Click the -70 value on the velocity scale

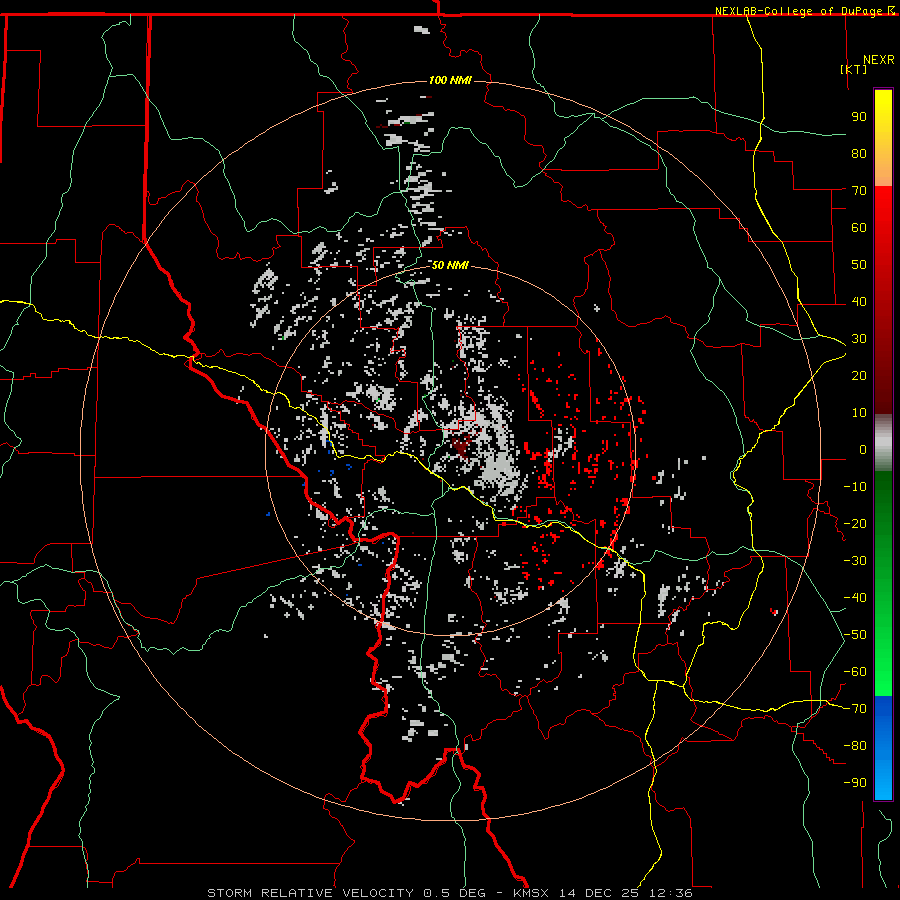point(855,709)
